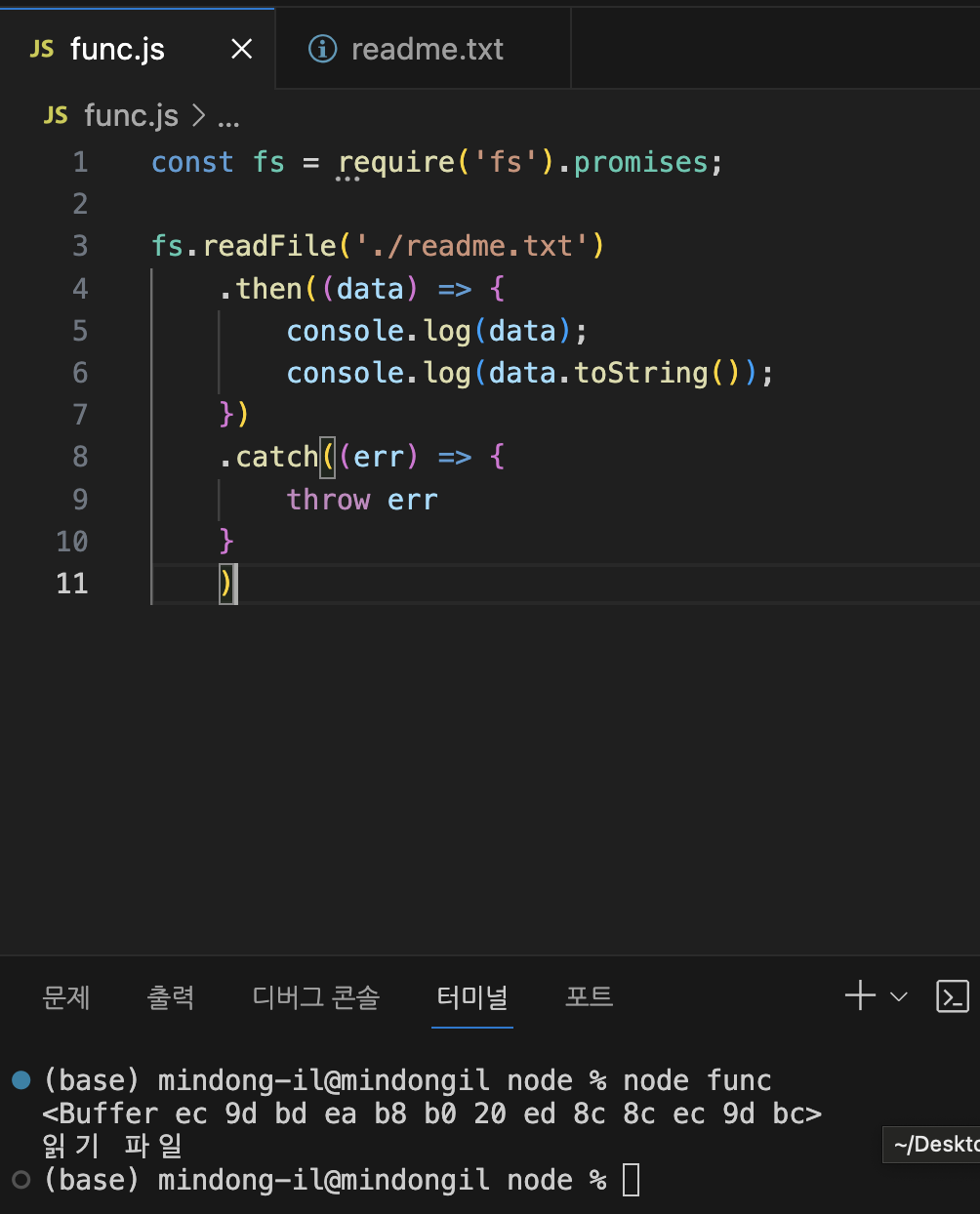Switch to the func.js editor tab
The image size is (980, 1214).
(137, 49)
